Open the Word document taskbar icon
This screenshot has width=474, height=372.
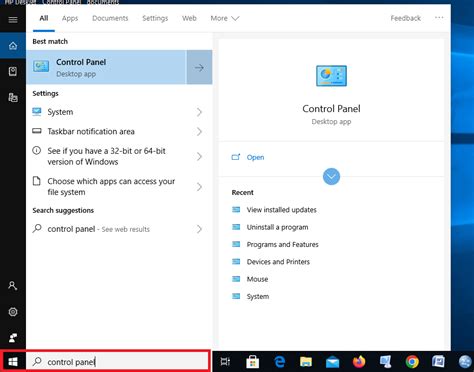438,362
